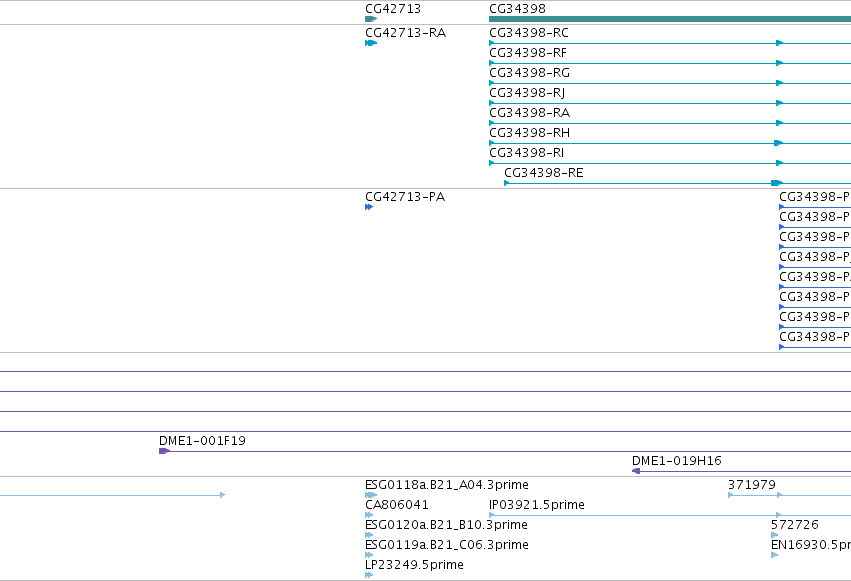
Task: Click the DME1-019H16 reverse arrow glyph
Action: (x=636, y=471)
